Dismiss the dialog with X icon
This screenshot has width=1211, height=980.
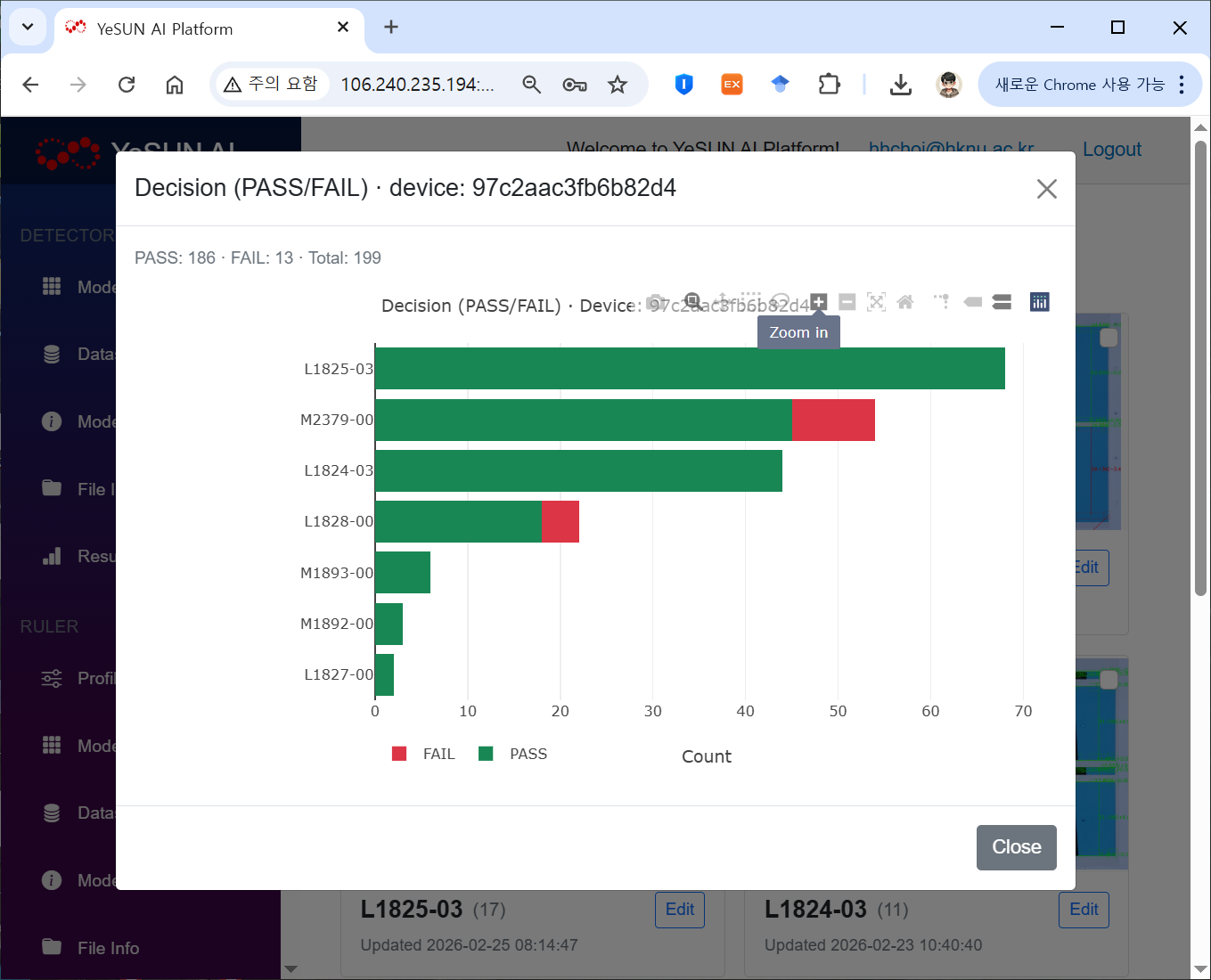click(1046, 189)
